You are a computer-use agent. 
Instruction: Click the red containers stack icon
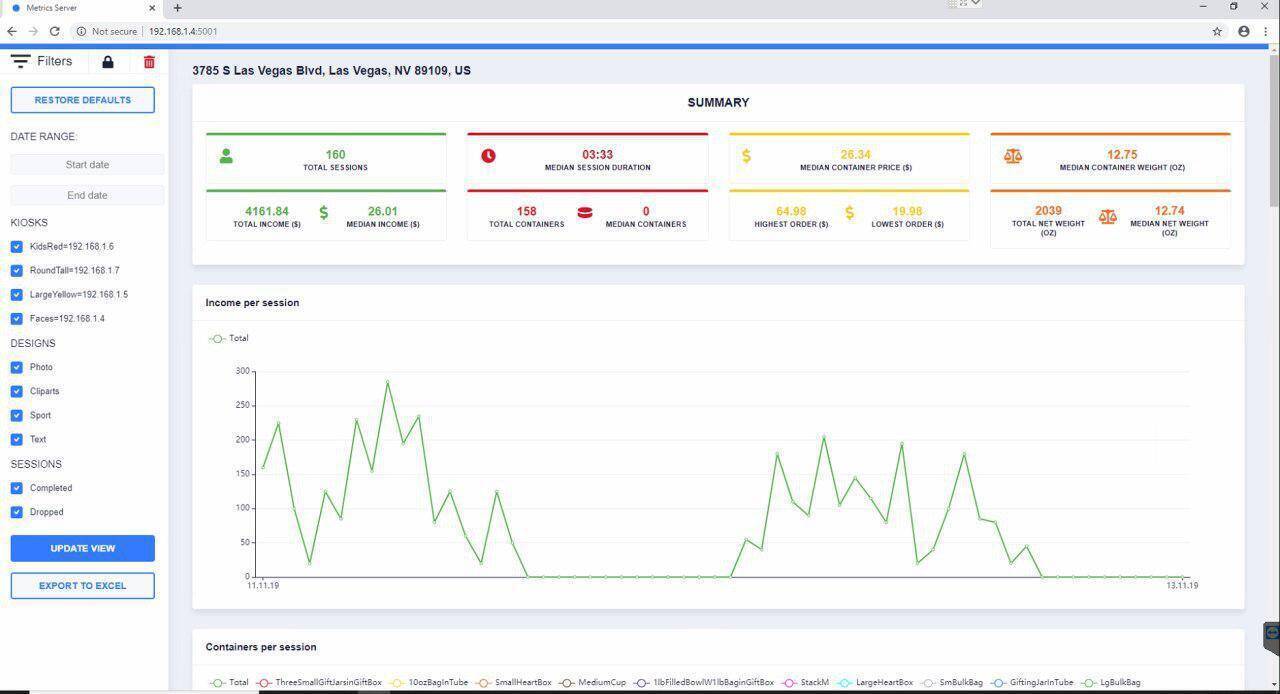[x=585, y=213]
